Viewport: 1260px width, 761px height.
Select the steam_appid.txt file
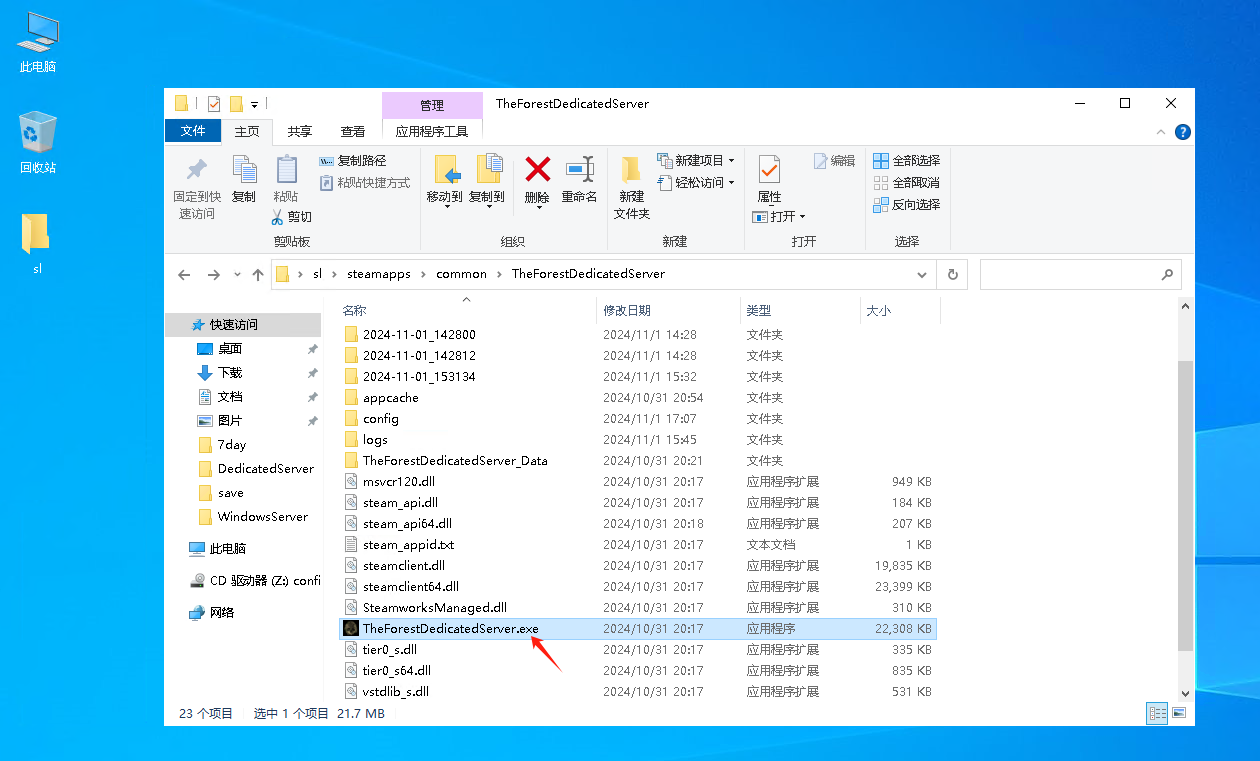(638, 545)
